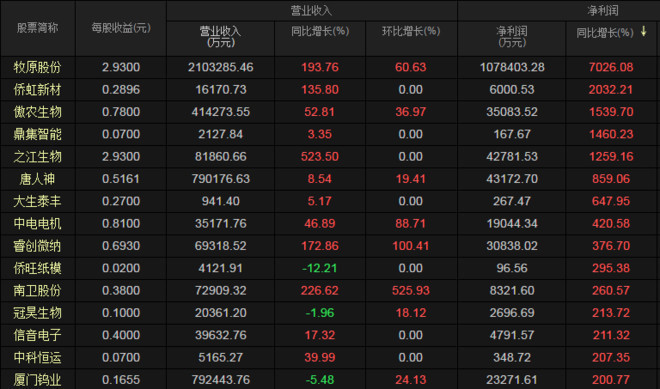
Task: Select net profit growth value 7026.08
Action: (x=611, y=67)
